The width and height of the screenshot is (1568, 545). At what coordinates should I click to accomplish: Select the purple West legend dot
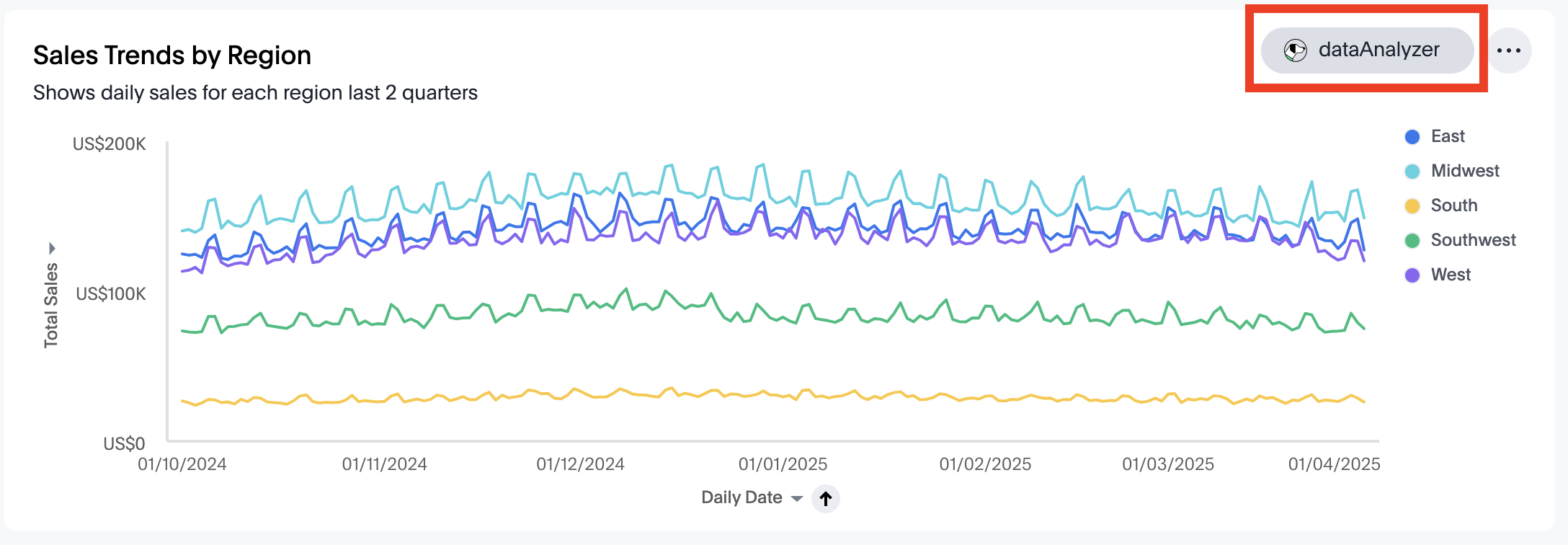(x=1412, y=275)
